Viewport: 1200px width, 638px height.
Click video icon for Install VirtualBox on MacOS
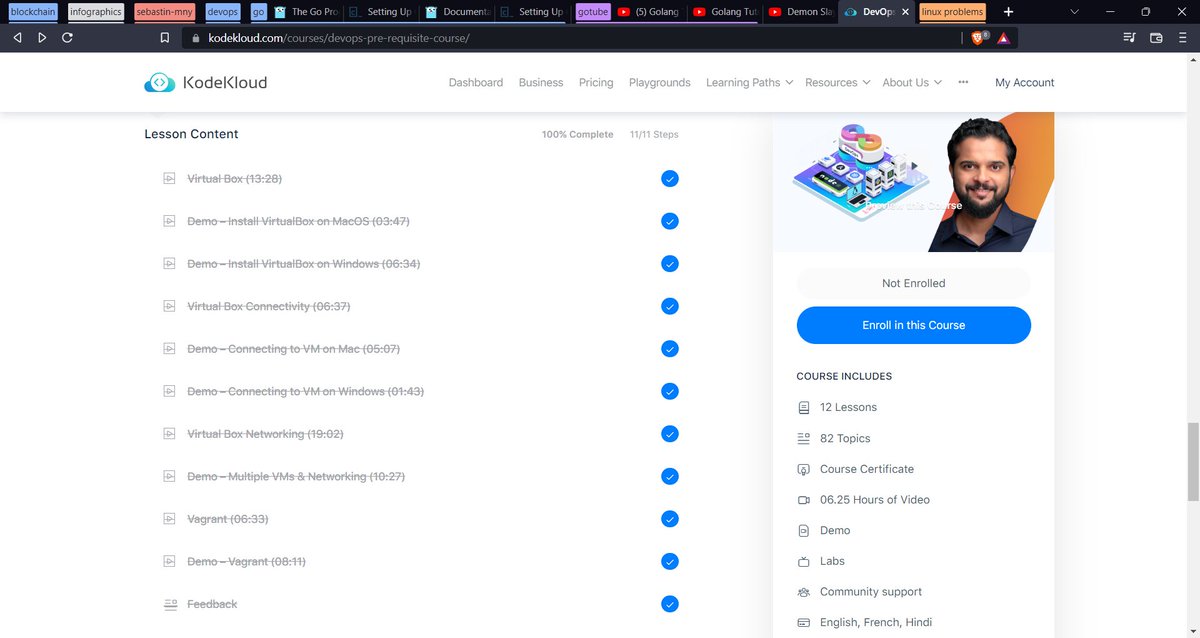pyautogui.click(x=170, y=221)
